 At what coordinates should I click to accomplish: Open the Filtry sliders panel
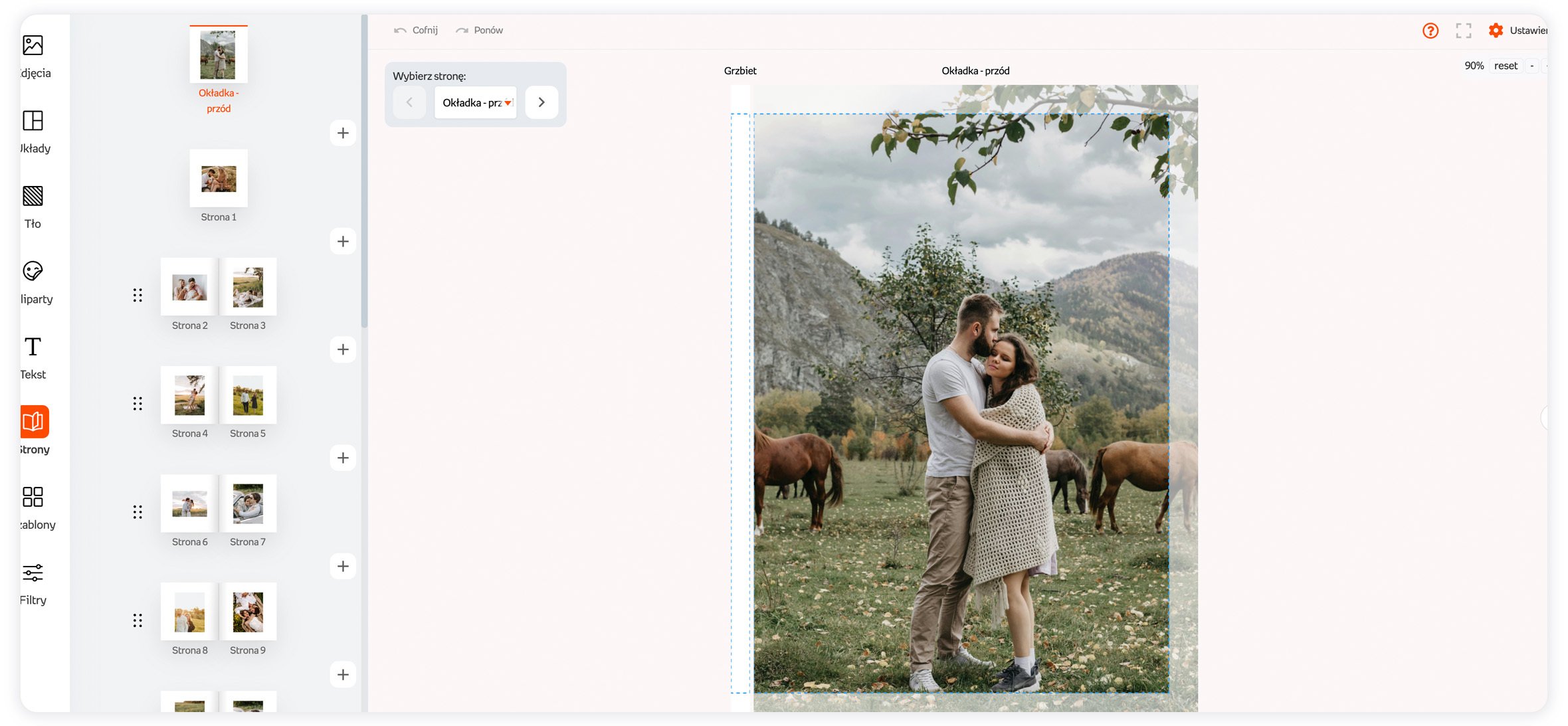[x=33, y=573]
